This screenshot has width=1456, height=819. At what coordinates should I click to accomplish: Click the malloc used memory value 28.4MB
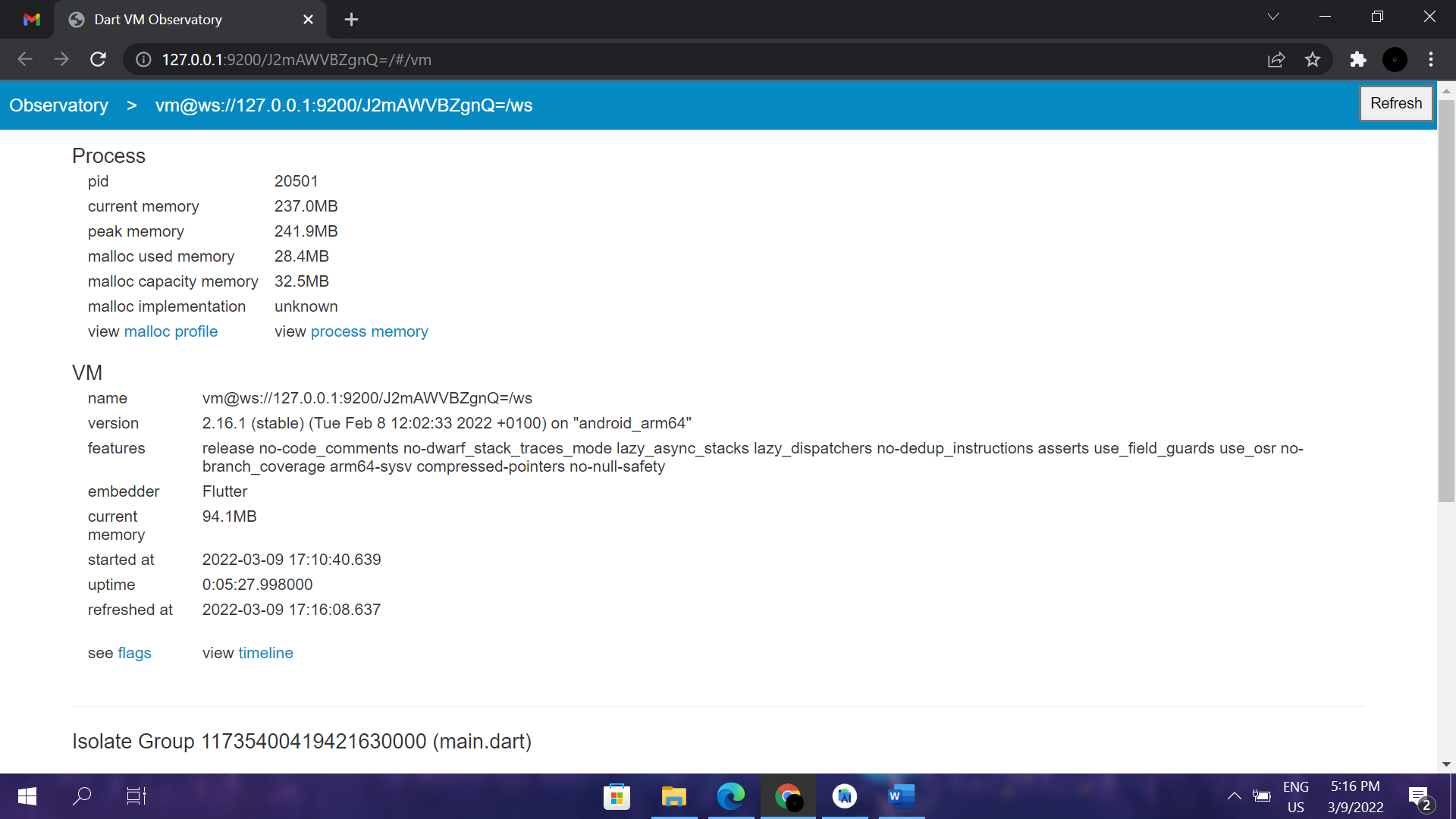(302, 256)
